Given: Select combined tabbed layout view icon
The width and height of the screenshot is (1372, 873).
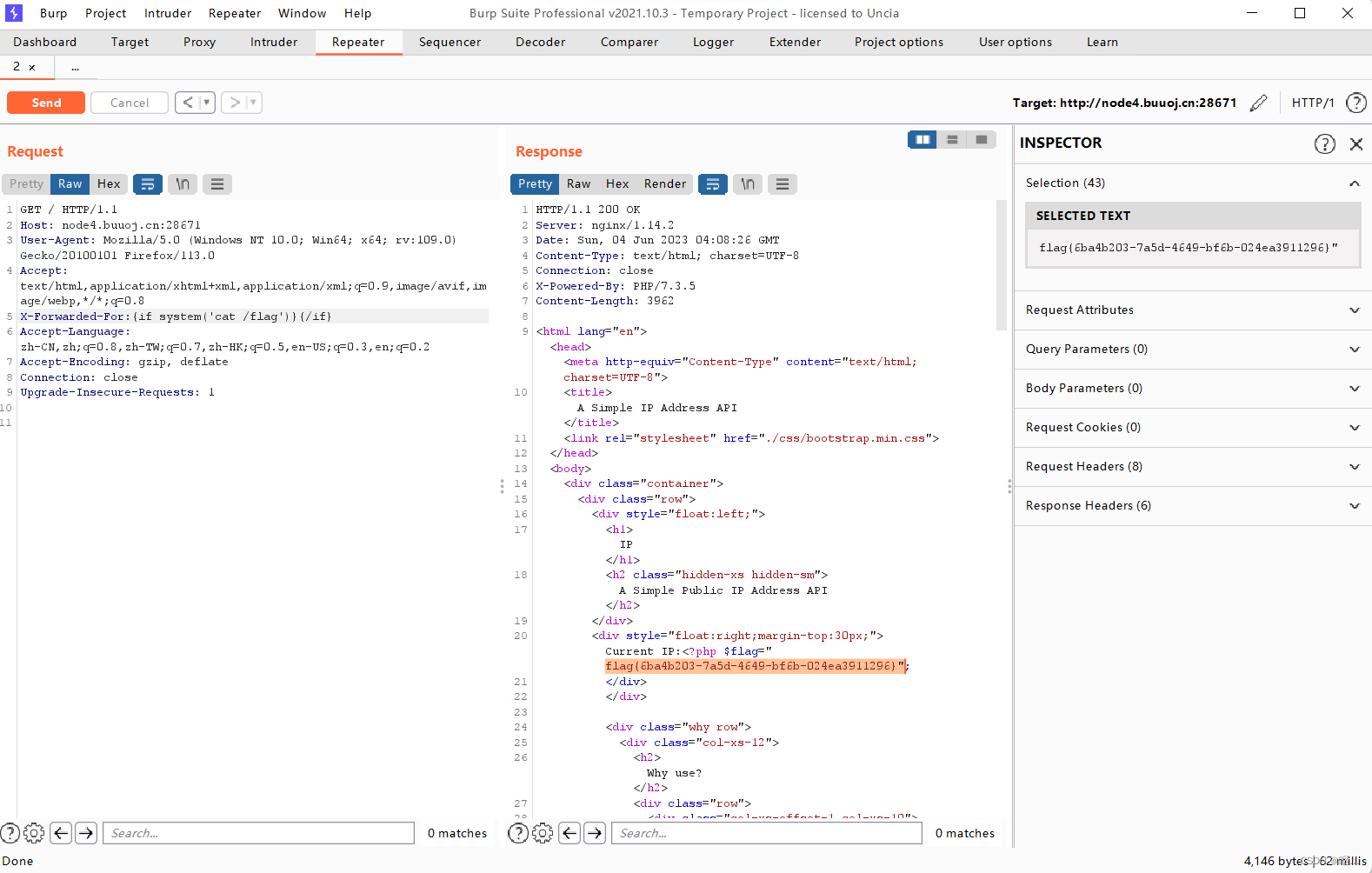Looking at the screenshot, I should tap(982, 139).
